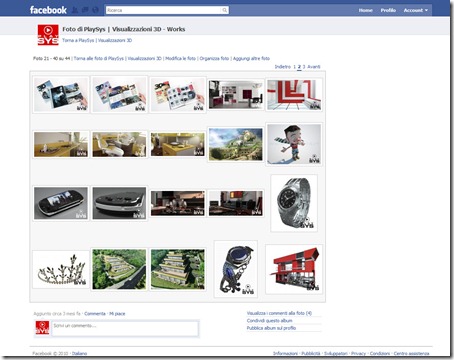Focus 'Scrivi un commento' field
This screenshot has width=454, height=360.
click(125, 328)
